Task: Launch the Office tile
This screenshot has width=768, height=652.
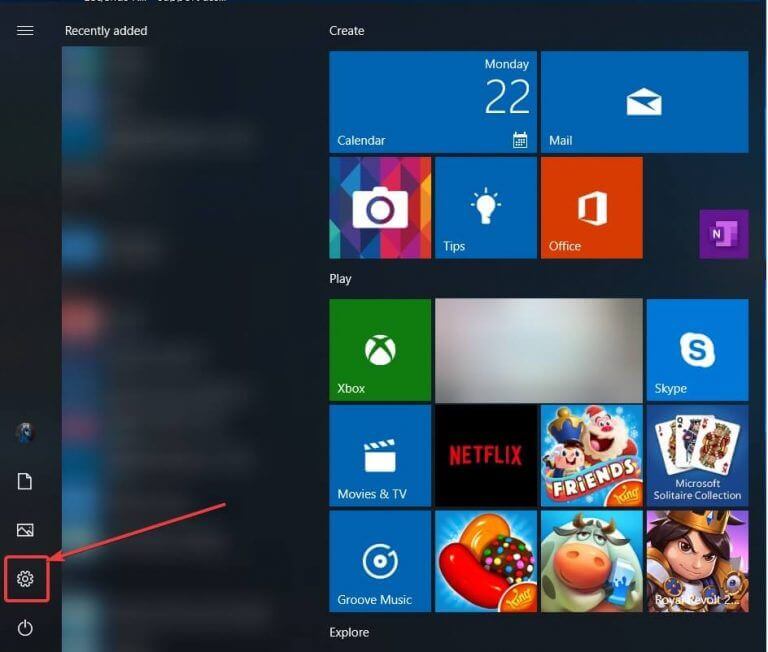Action: pos(592,208)
